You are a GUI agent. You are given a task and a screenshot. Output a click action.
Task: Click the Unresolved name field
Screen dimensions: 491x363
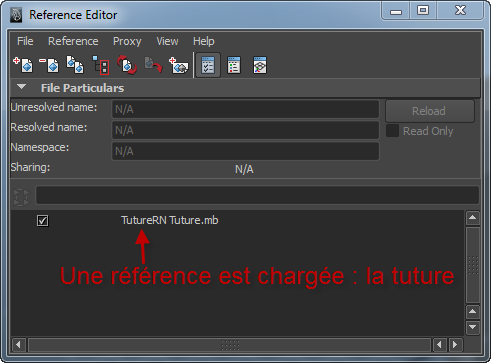tap(245, 109)
